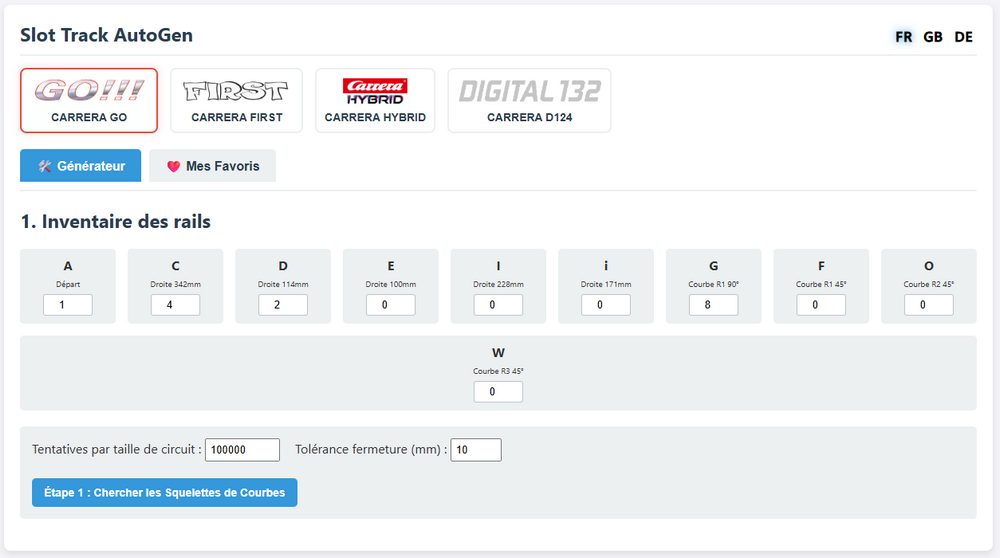Image resolution: width=1000 pixels, height=558 pixels.
Task: Switch language to GB
Action: (x=932, y=37)
